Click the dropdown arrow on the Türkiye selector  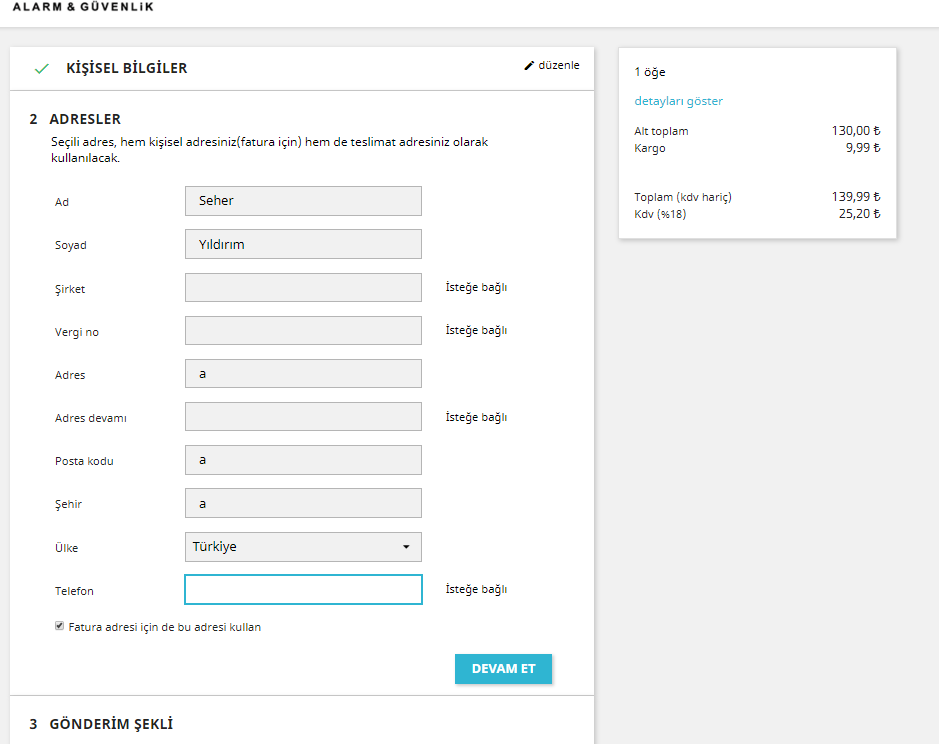pos(406,547)
